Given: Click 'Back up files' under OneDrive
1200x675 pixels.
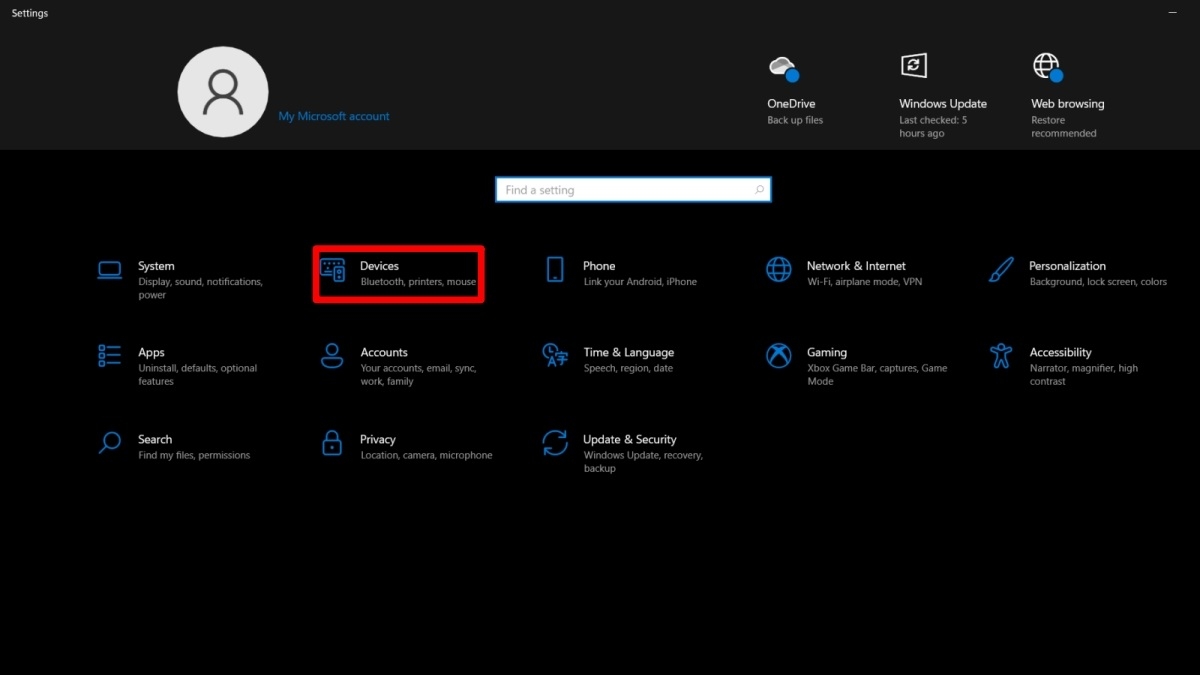Looking at the screenshot, I should pyautogui.click(x=795, y=120).
